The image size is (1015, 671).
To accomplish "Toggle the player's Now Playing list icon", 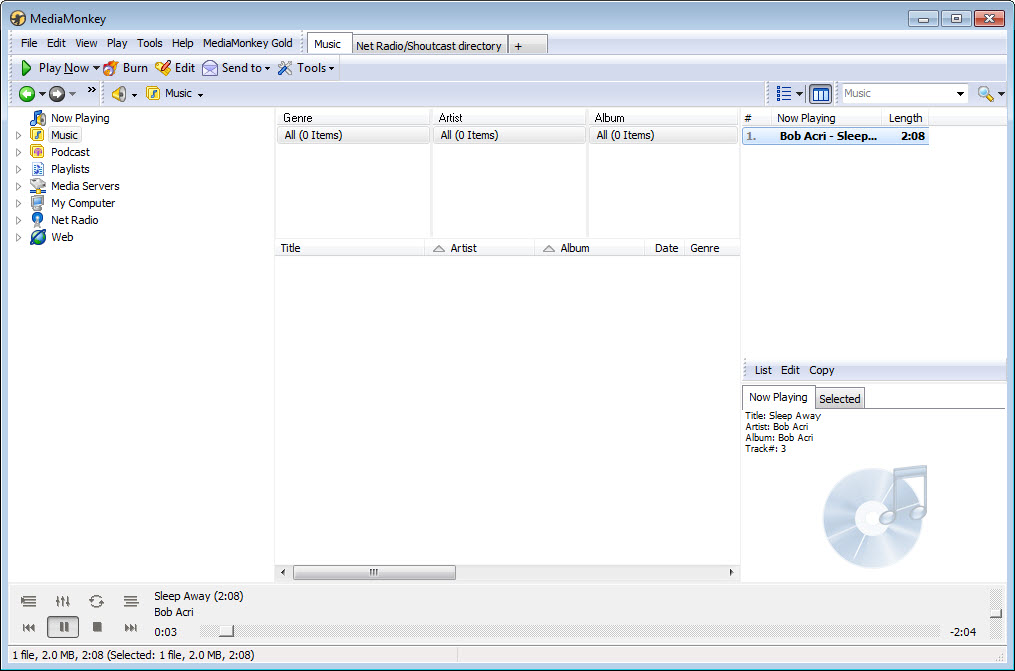I will point(28,601).
